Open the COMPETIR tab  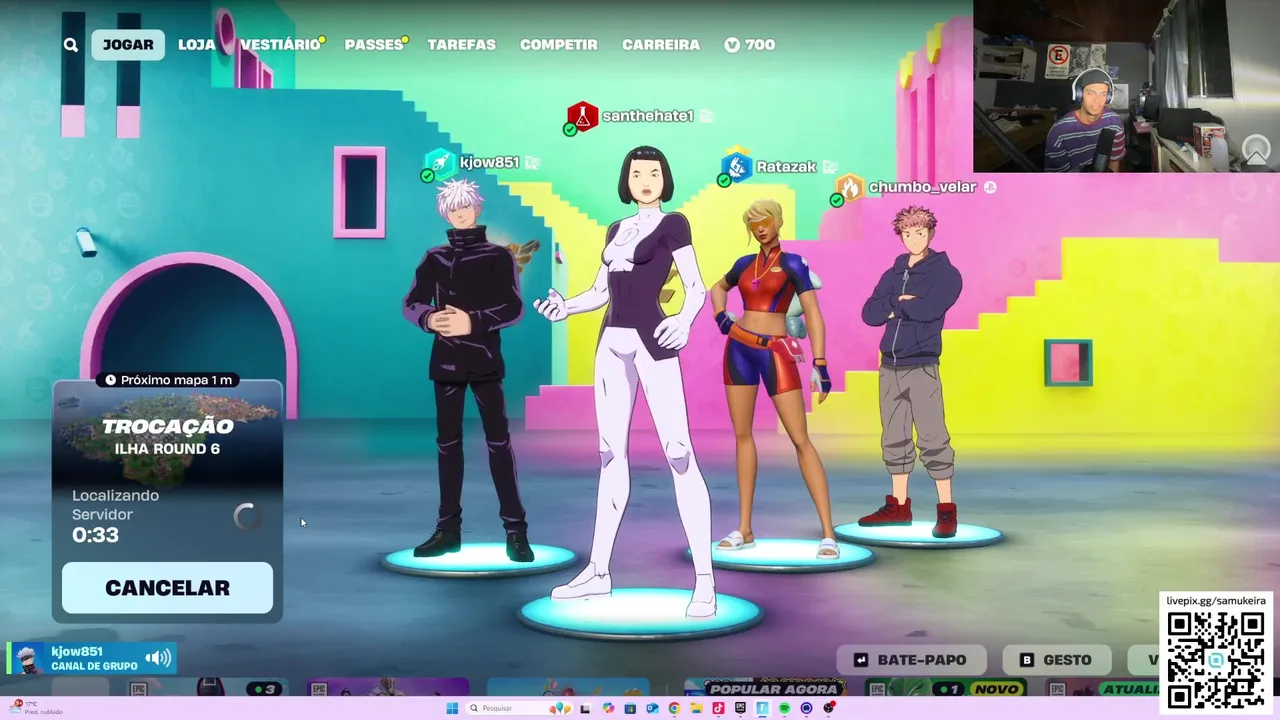(x=558, y=45)
